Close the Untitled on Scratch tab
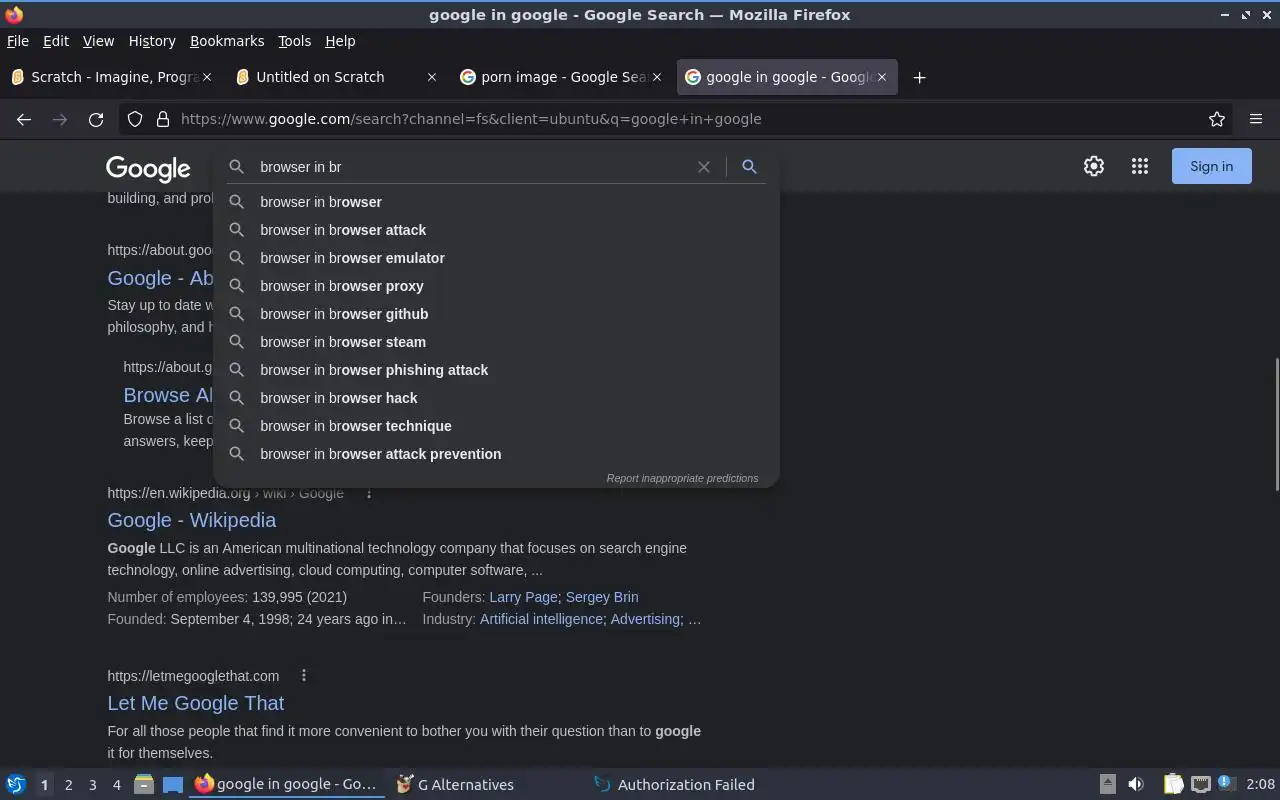1280x800 pixels. click(x=432, y=77)
